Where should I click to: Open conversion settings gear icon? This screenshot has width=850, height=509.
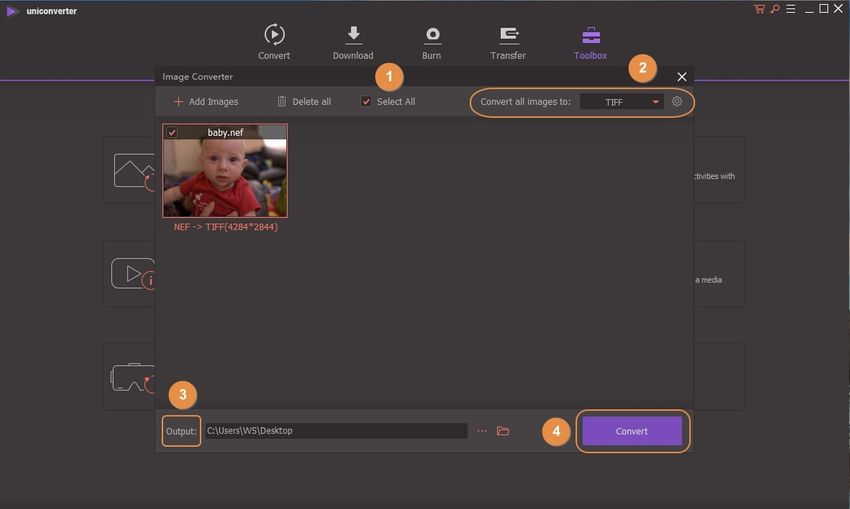point(677,102)
